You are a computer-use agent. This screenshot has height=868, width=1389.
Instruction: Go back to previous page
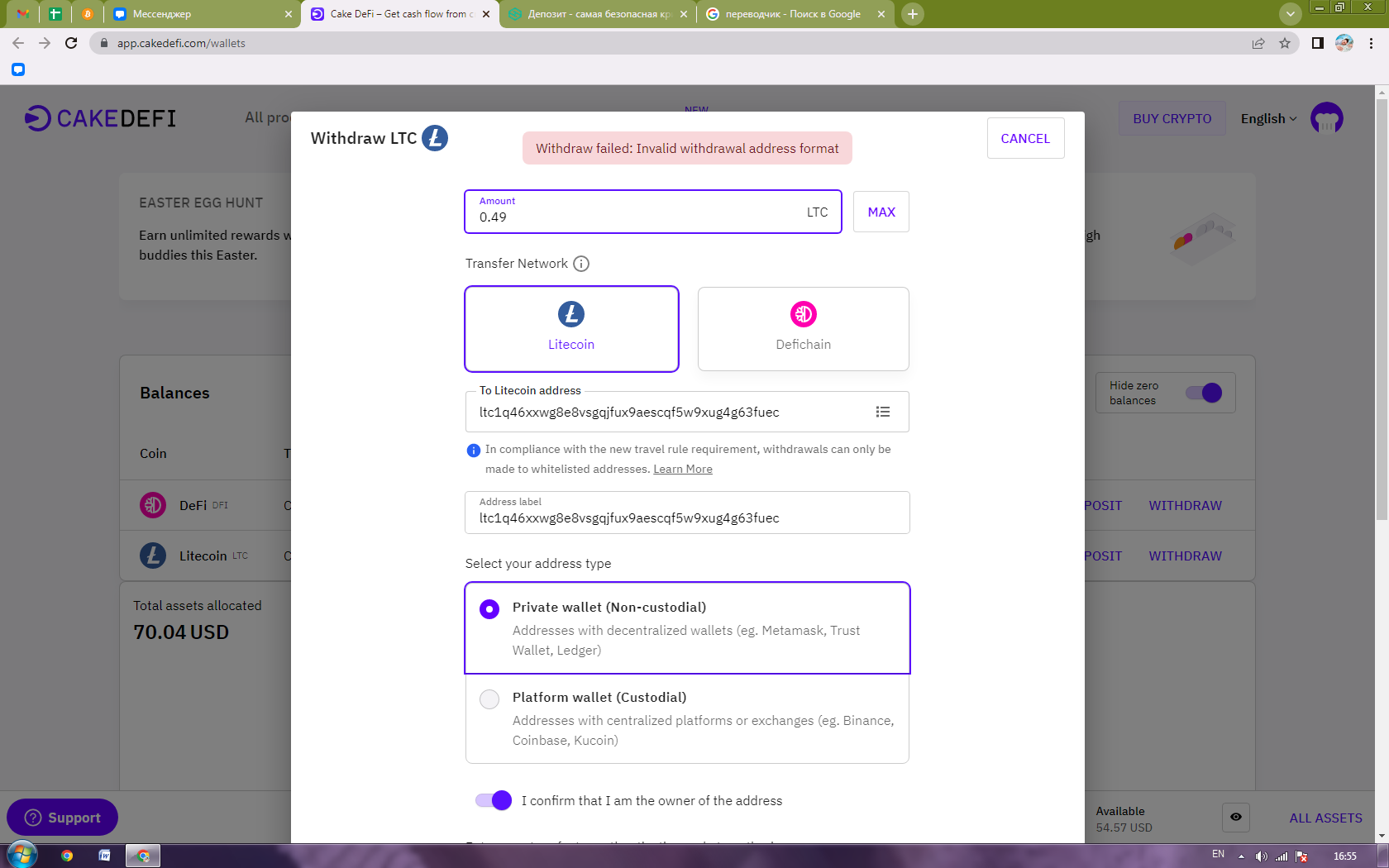(18, 43)
